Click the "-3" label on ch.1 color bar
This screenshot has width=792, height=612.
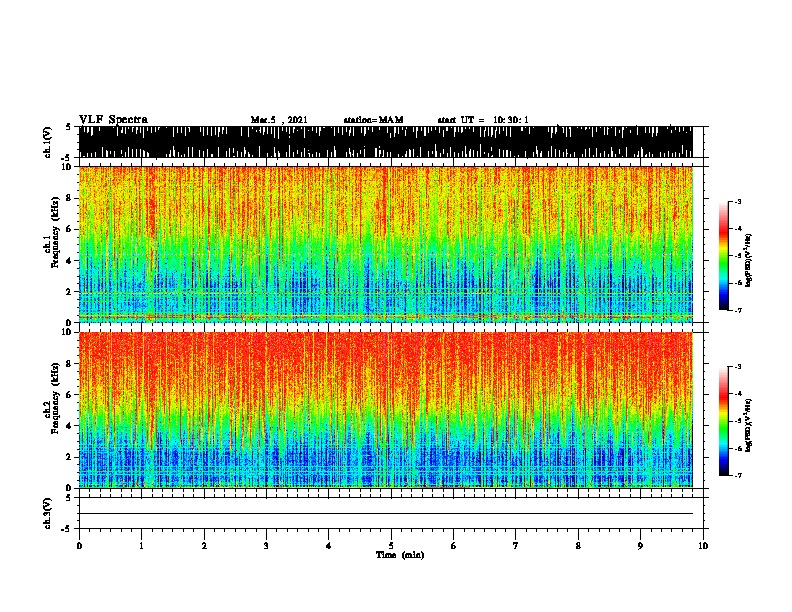coord(737,202)
